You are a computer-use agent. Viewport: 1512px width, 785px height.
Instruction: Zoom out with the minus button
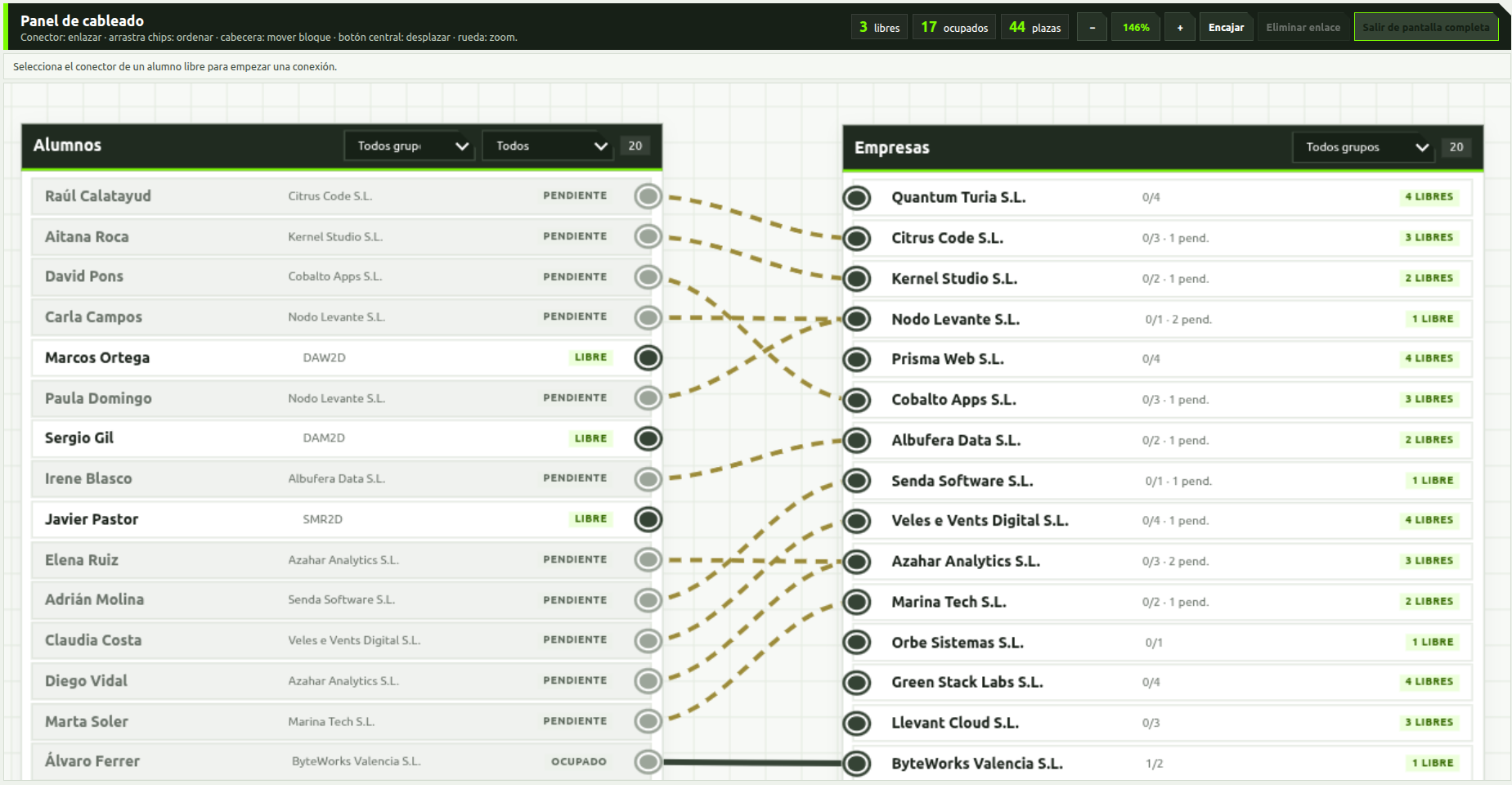(1092, 27)
